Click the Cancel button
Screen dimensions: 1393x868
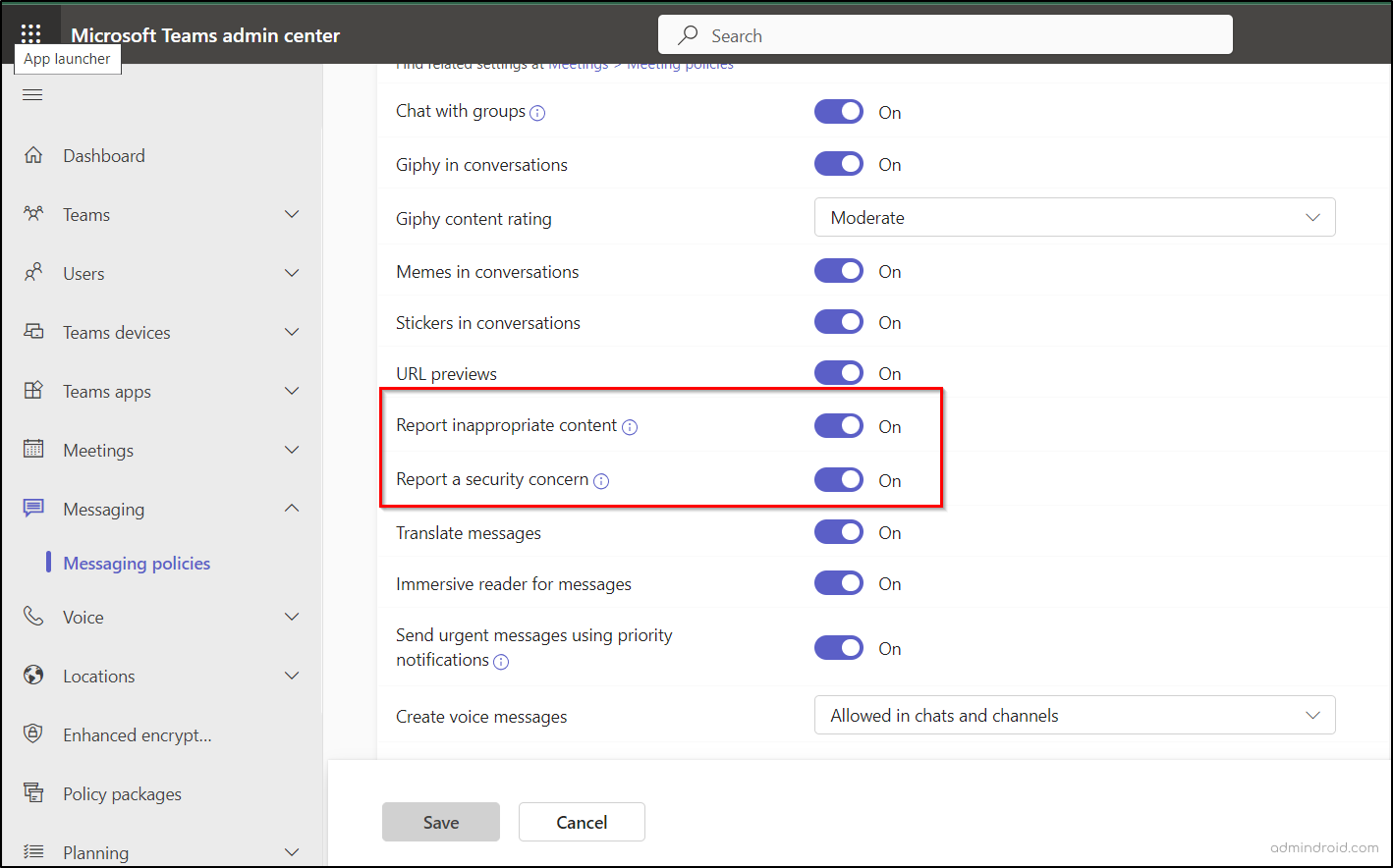pos(582,822)
